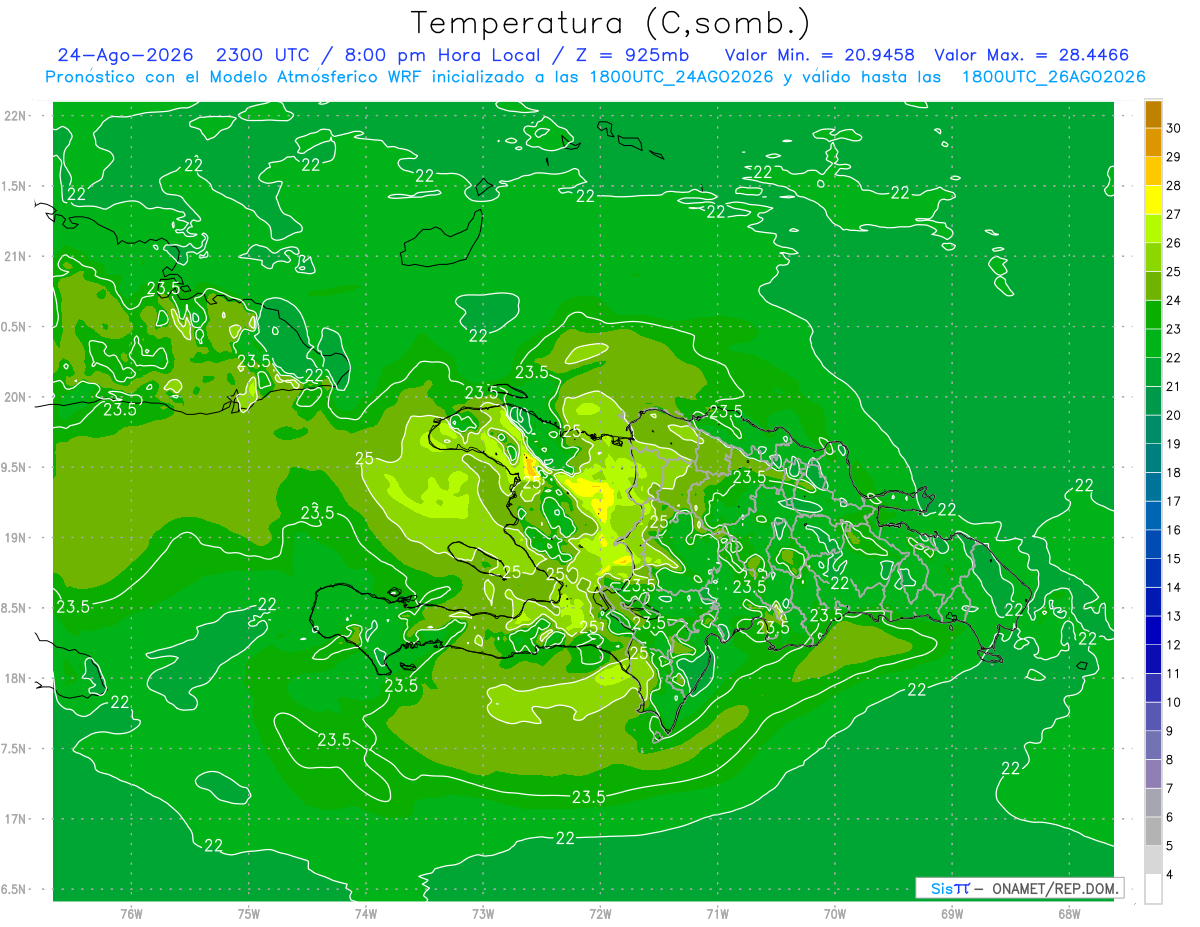Click the legend value "20" on the color bar
Viewport: 1200px width, 927px height.
point(1174,415)
